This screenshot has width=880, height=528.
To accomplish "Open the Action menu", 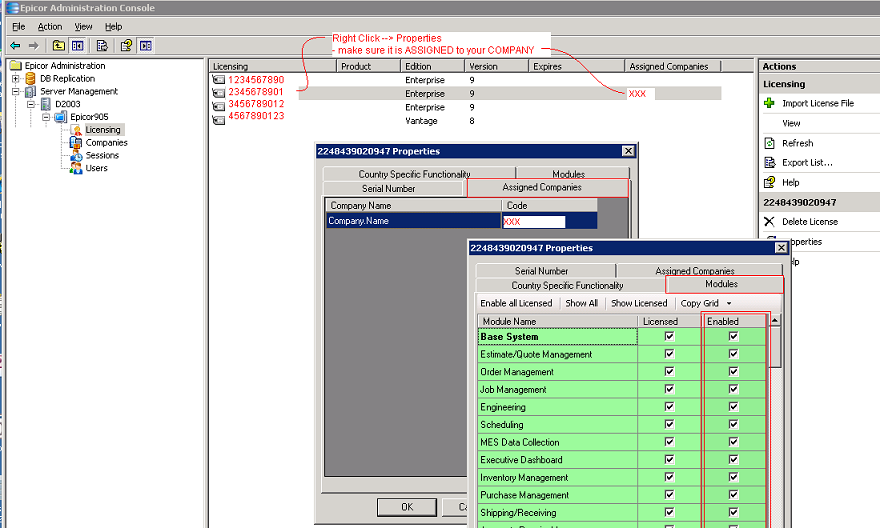I will (x=50, y=26).
